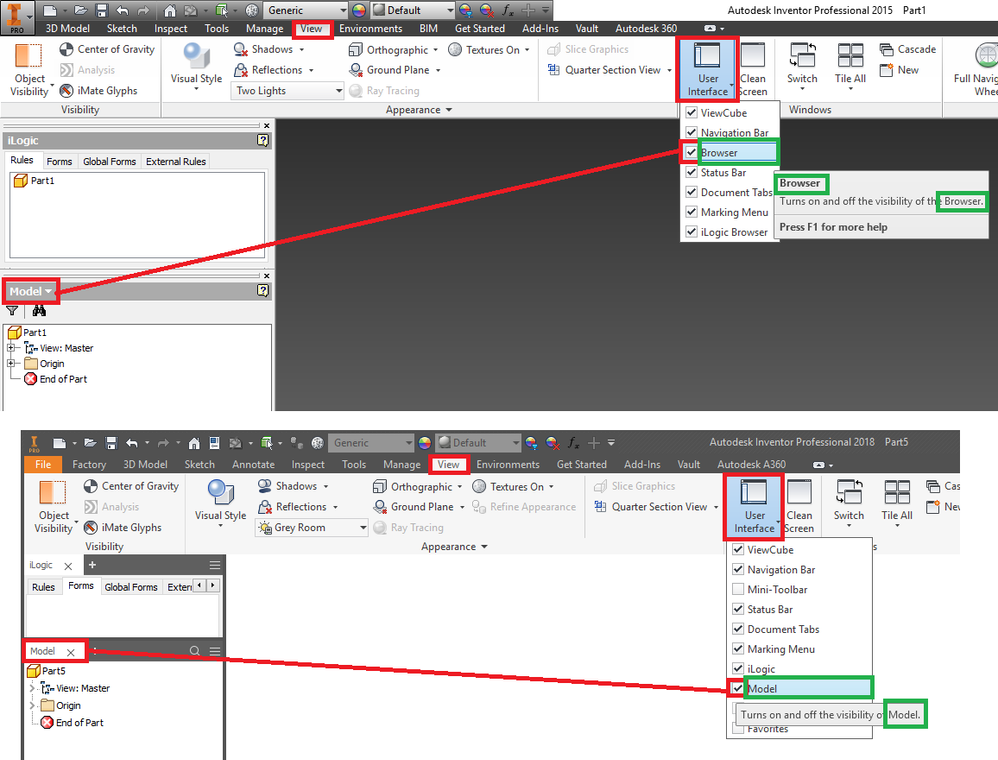
Task: Enable the Mini-Toolbar checkbox in Inventor 2018
Action: click(738, 589)
